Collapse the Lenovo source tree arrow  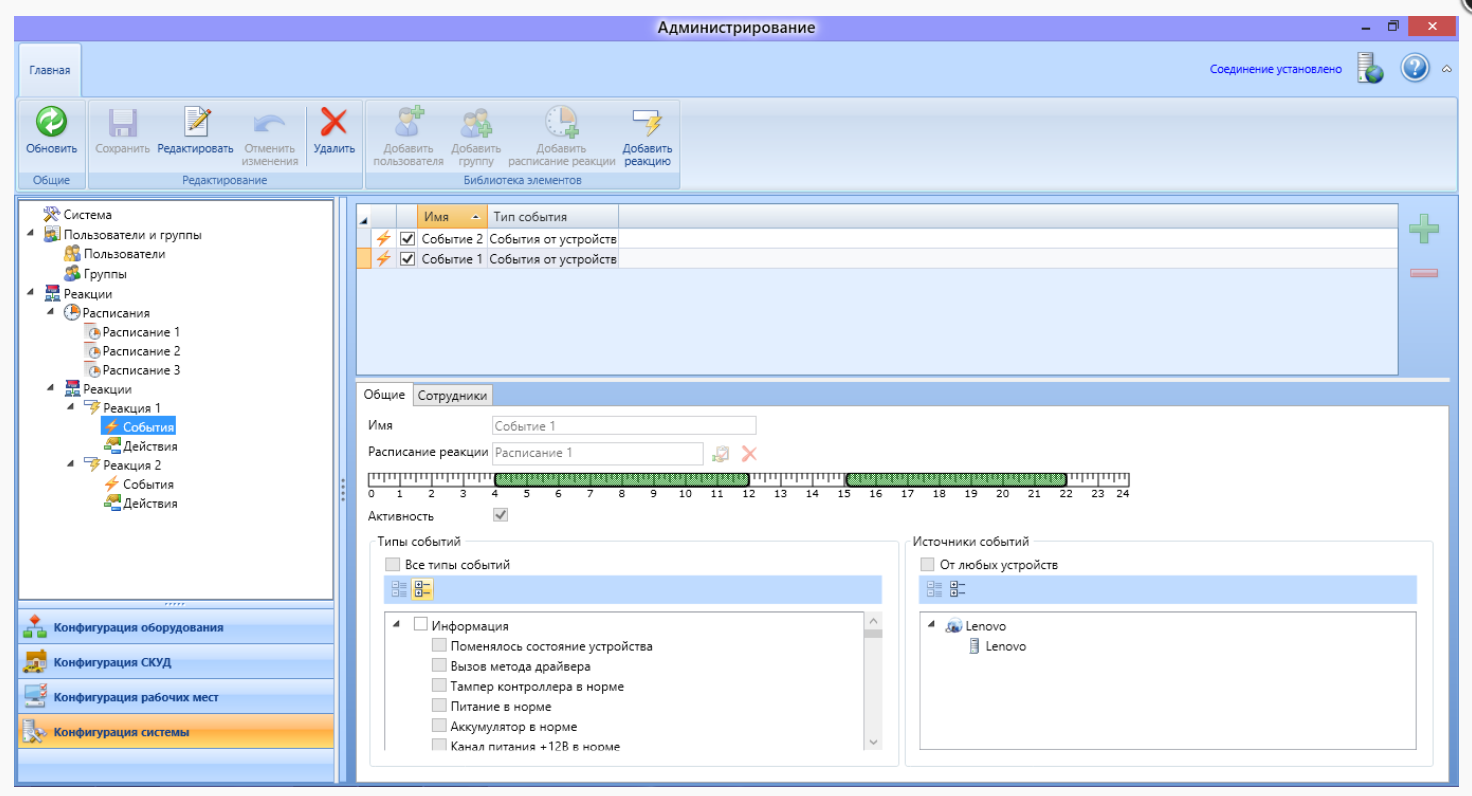coord(932,625)
